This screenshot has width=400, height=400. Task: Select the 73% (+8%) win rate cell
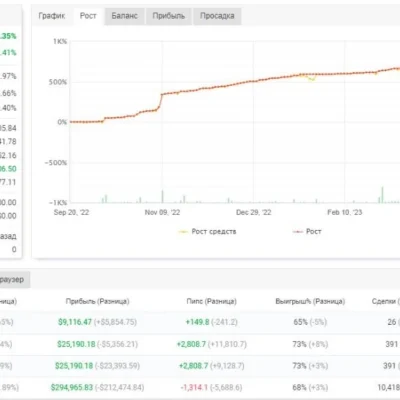[x=310, y=344]
